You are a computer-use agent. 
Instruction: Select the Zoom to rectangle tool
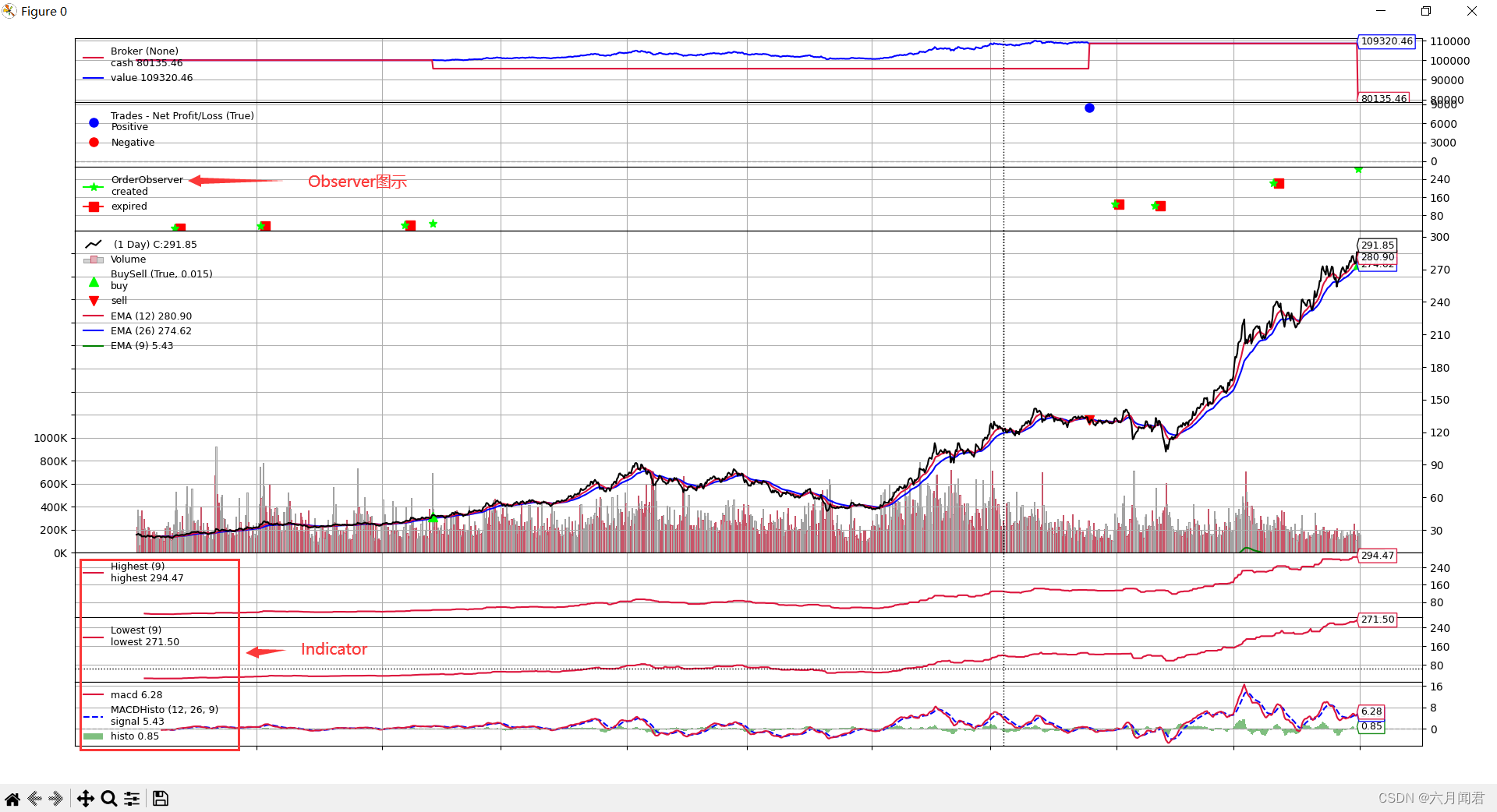[x=109, y=798]
